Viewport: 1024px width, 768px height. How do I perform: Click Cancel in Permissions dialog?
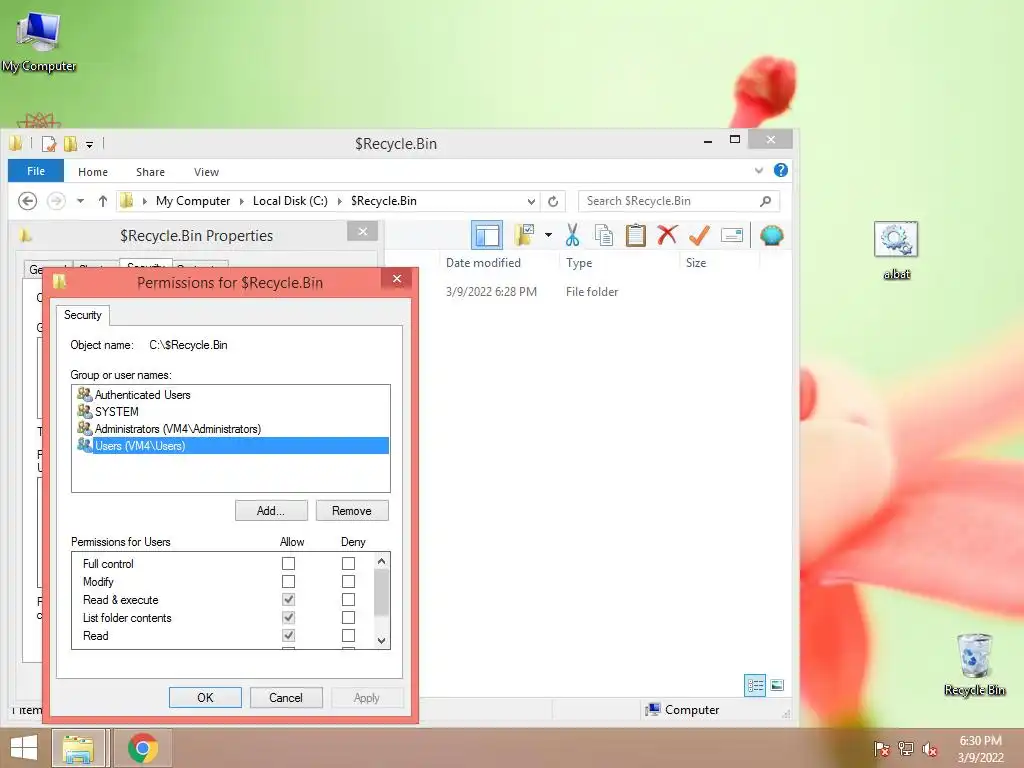coord(286,697)
